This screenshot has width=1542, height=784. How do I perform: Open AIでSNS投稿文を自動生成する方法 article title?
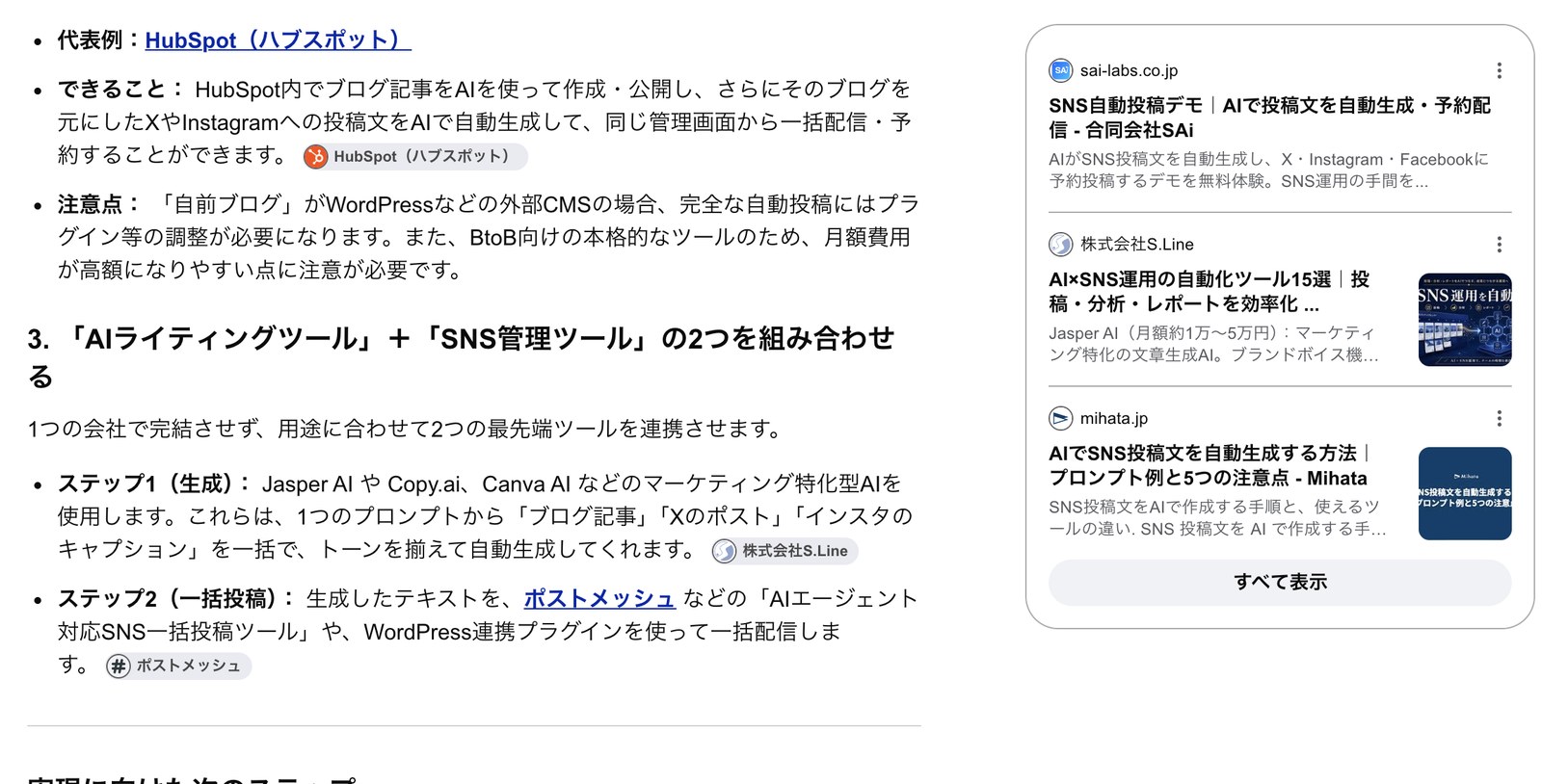click(1210, 465)
